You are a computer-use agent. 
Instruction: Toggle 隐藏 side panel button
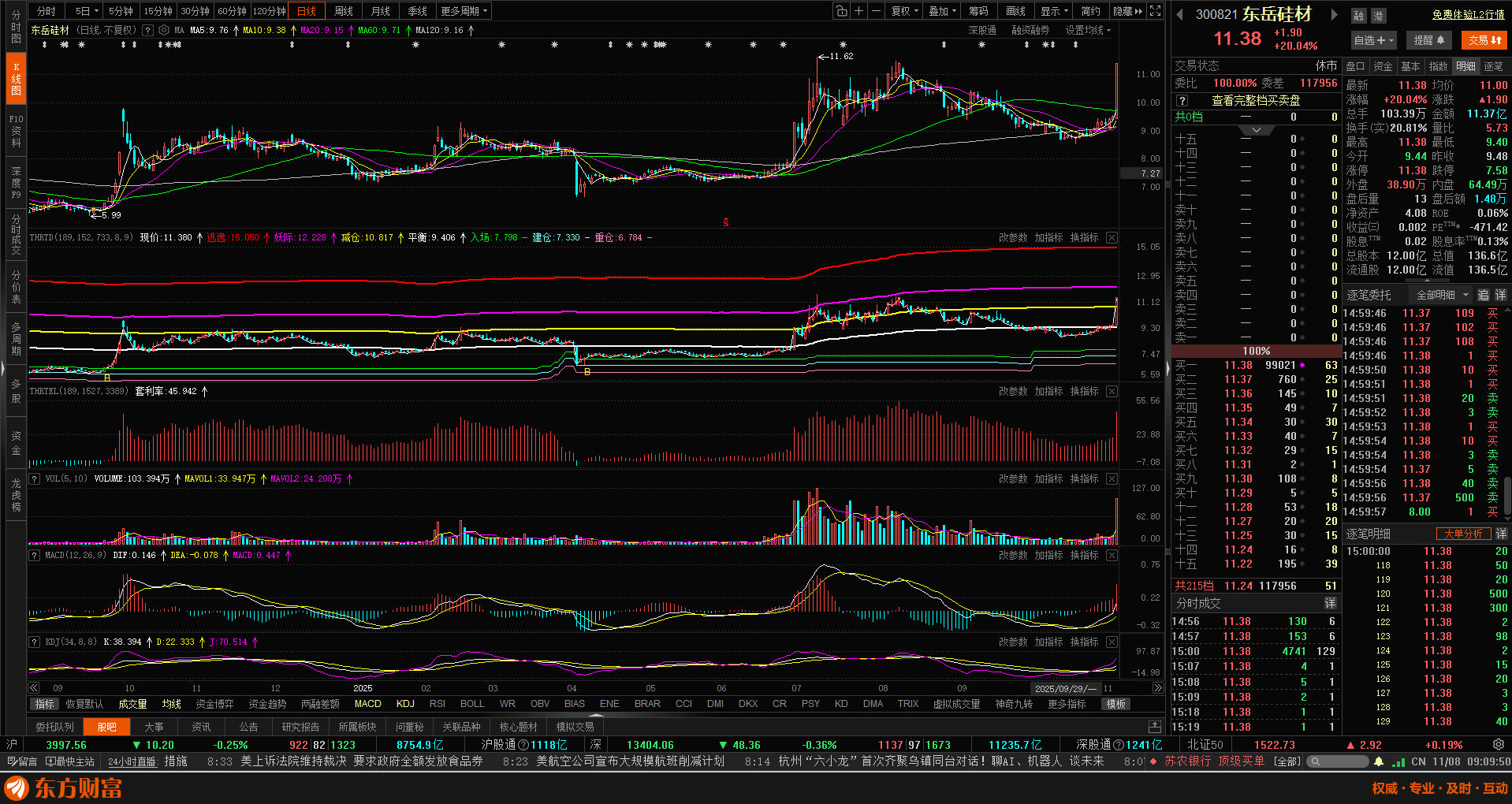1127,11
